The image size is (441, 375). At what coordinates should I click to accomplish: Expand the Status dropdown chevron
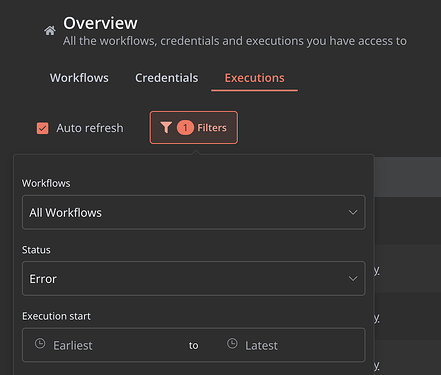[353, 278]
